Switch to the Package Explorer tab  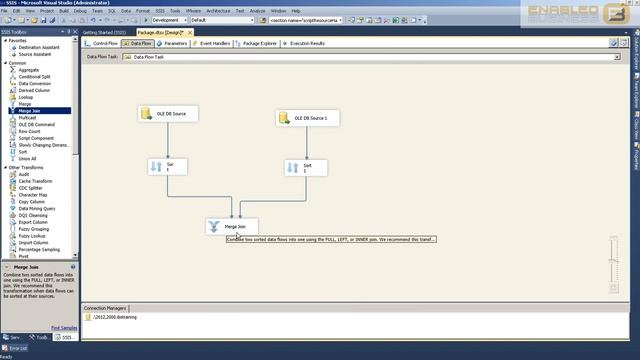pyautogui.click(x=256, y=43)
